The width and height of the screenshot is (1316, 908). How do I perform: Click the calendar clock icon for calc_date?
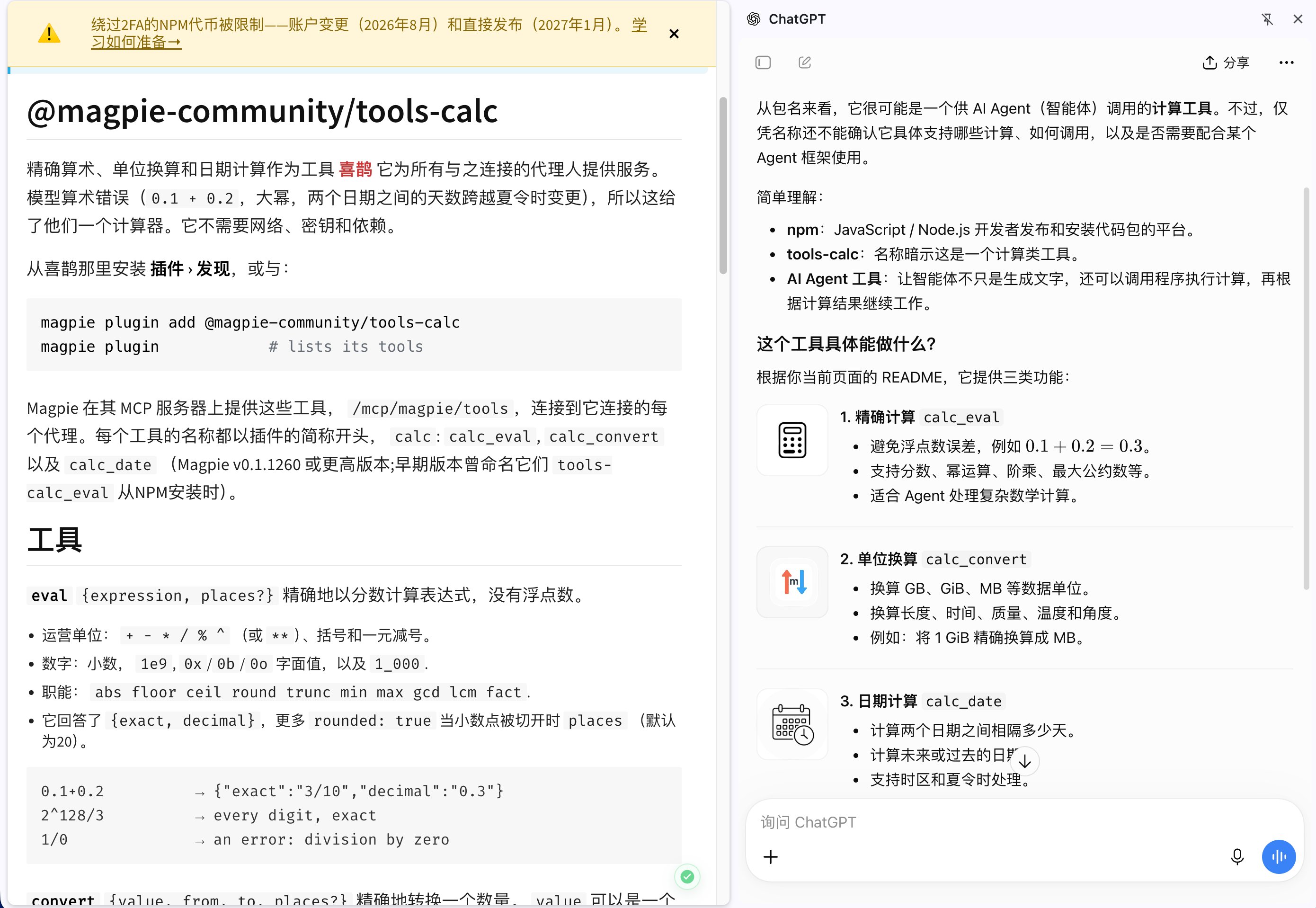coord(792,724)
